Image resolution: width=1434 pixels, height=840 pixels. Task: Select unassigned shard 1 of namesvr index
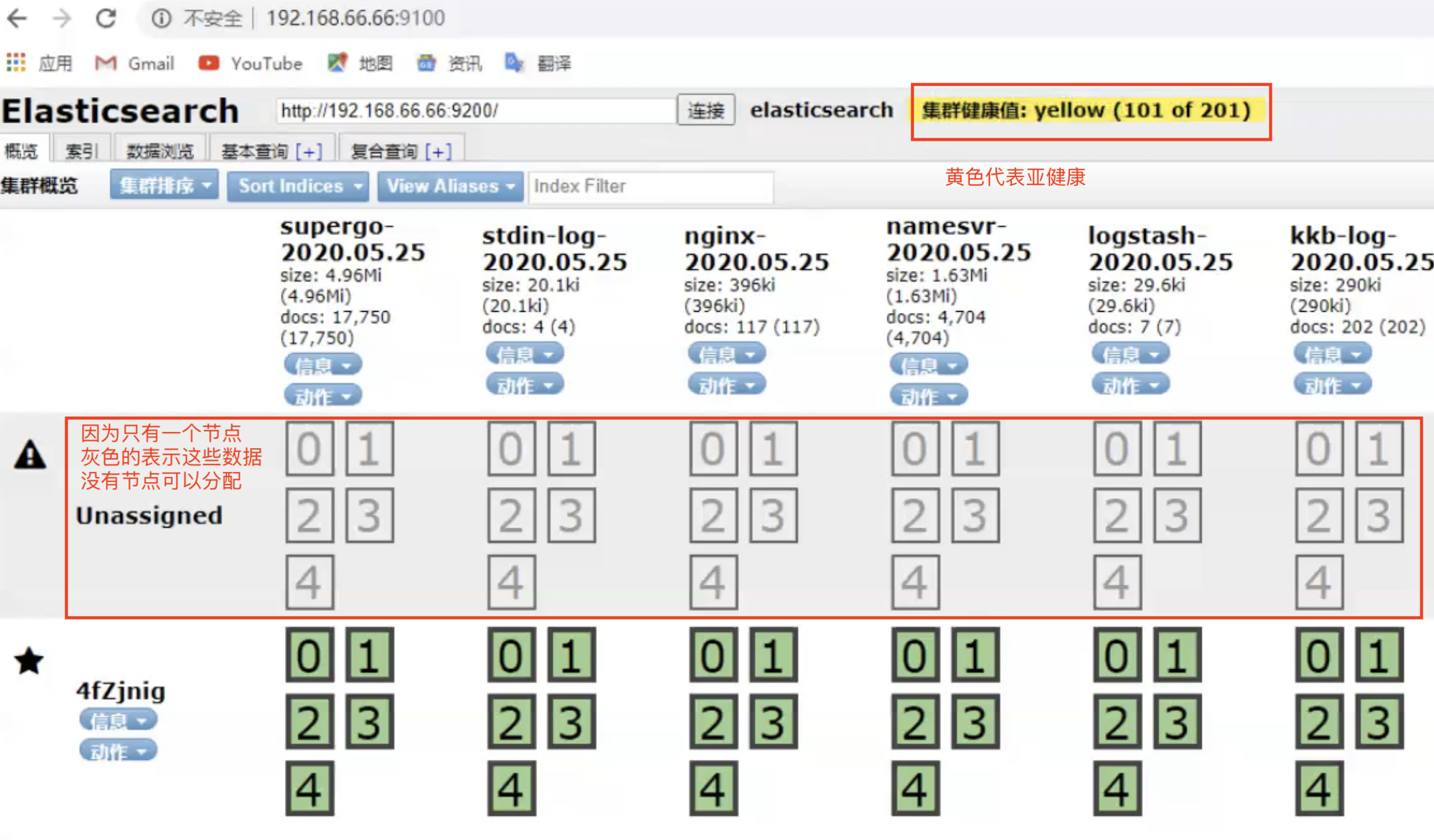(975, 449)
